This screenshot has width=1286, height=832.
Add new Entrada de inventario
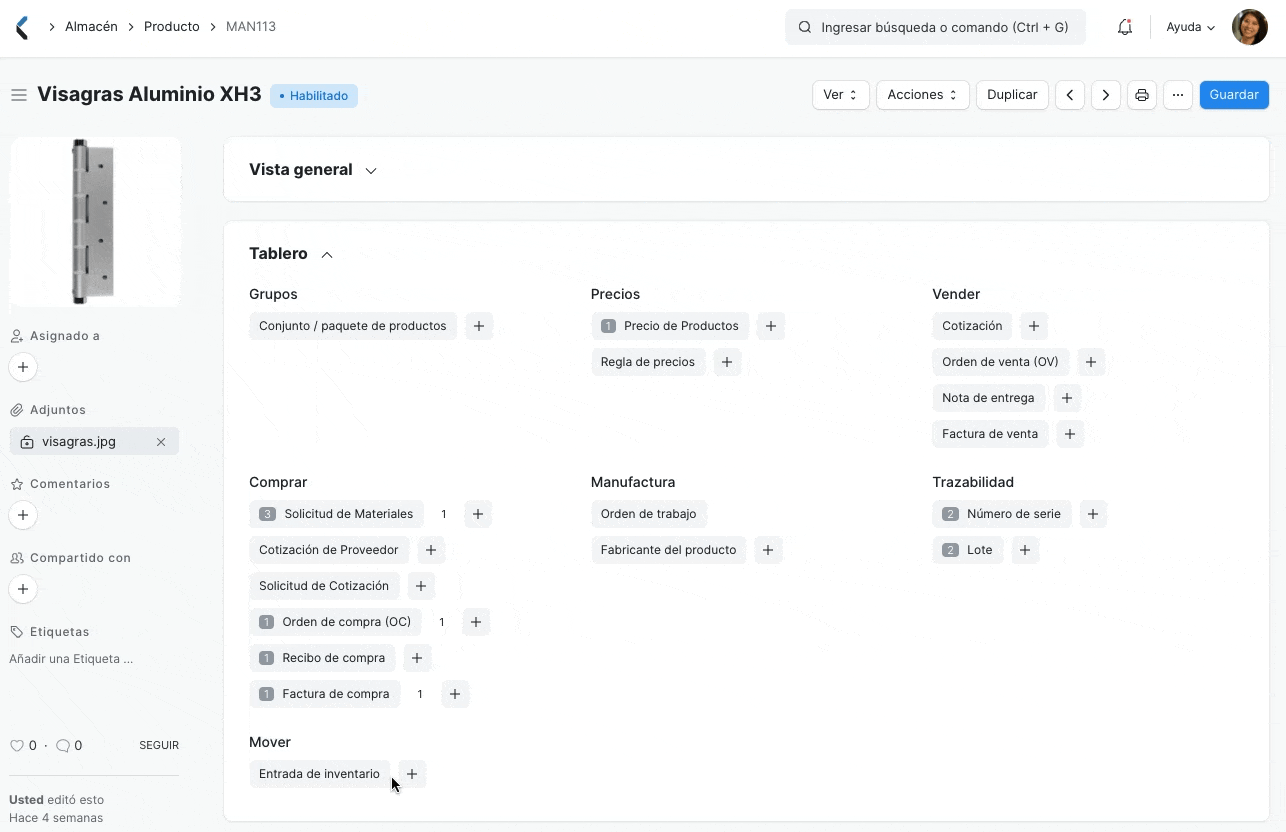[412, 774]
